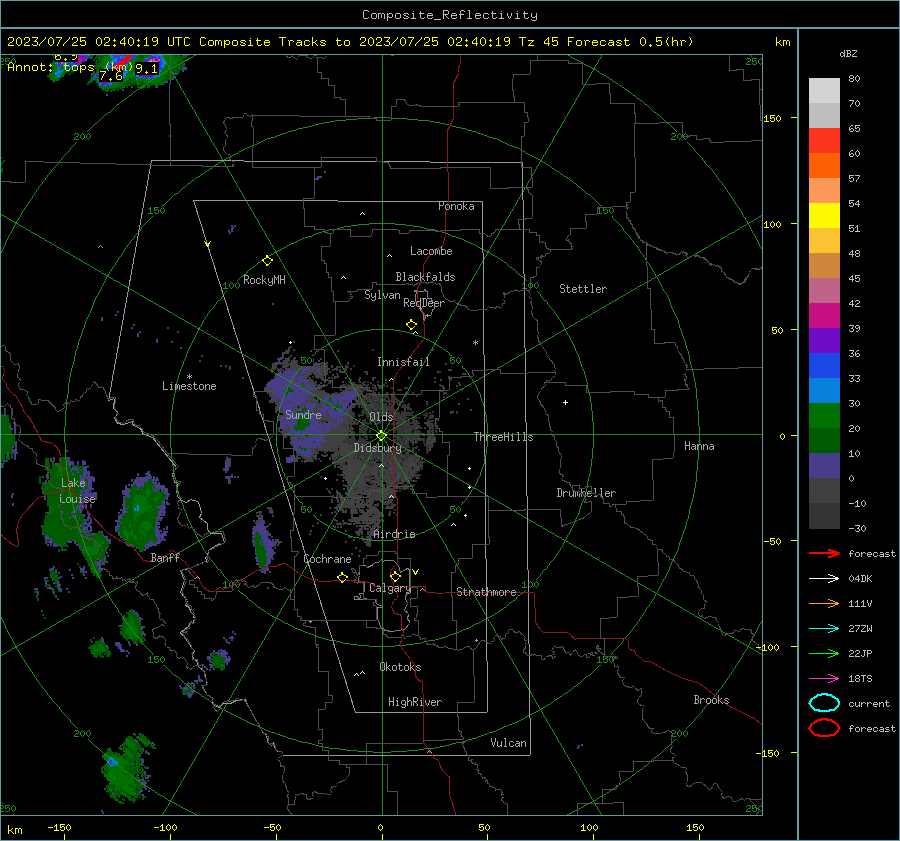Screen dimensions: 900x841
Task: Click the Cochrane town label
Action: 327,559
